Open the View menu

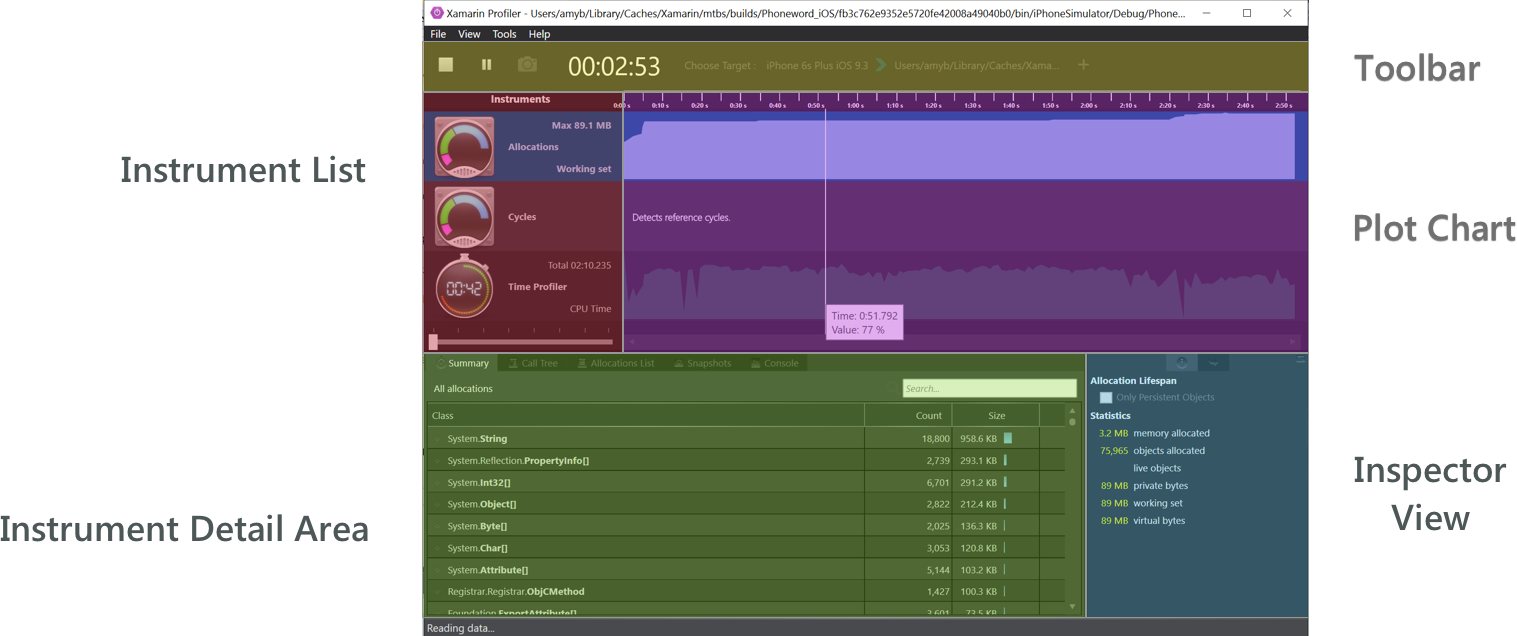tap(469, 34)
